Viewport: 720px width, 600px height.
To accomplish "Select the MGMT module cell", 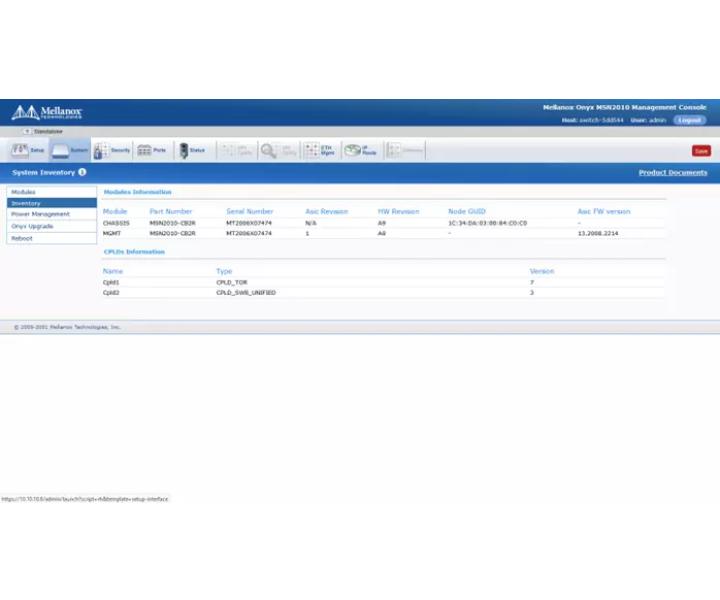I will pos(112,233).
